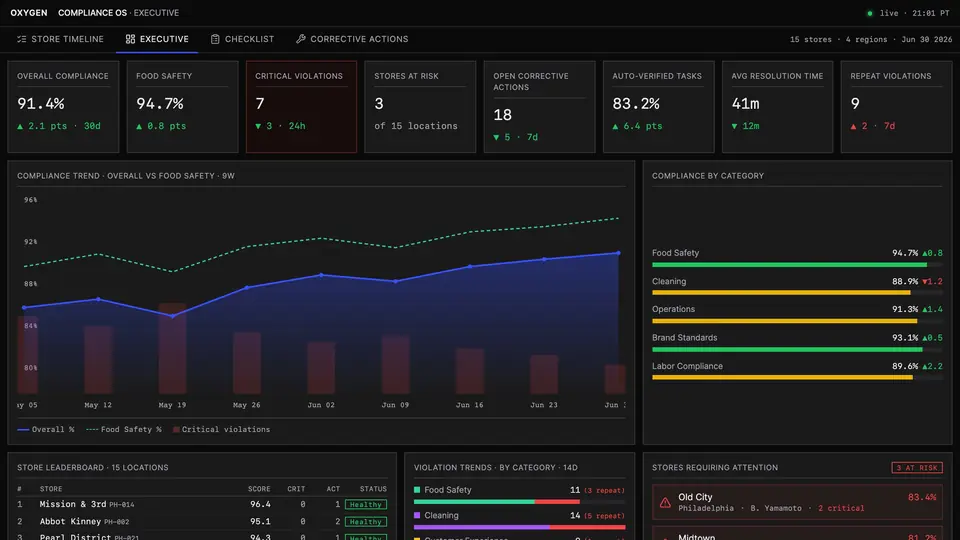Click the green live status dot
Image resolution: width=960 pixels, height=540 pixels.
click(869, 13)
